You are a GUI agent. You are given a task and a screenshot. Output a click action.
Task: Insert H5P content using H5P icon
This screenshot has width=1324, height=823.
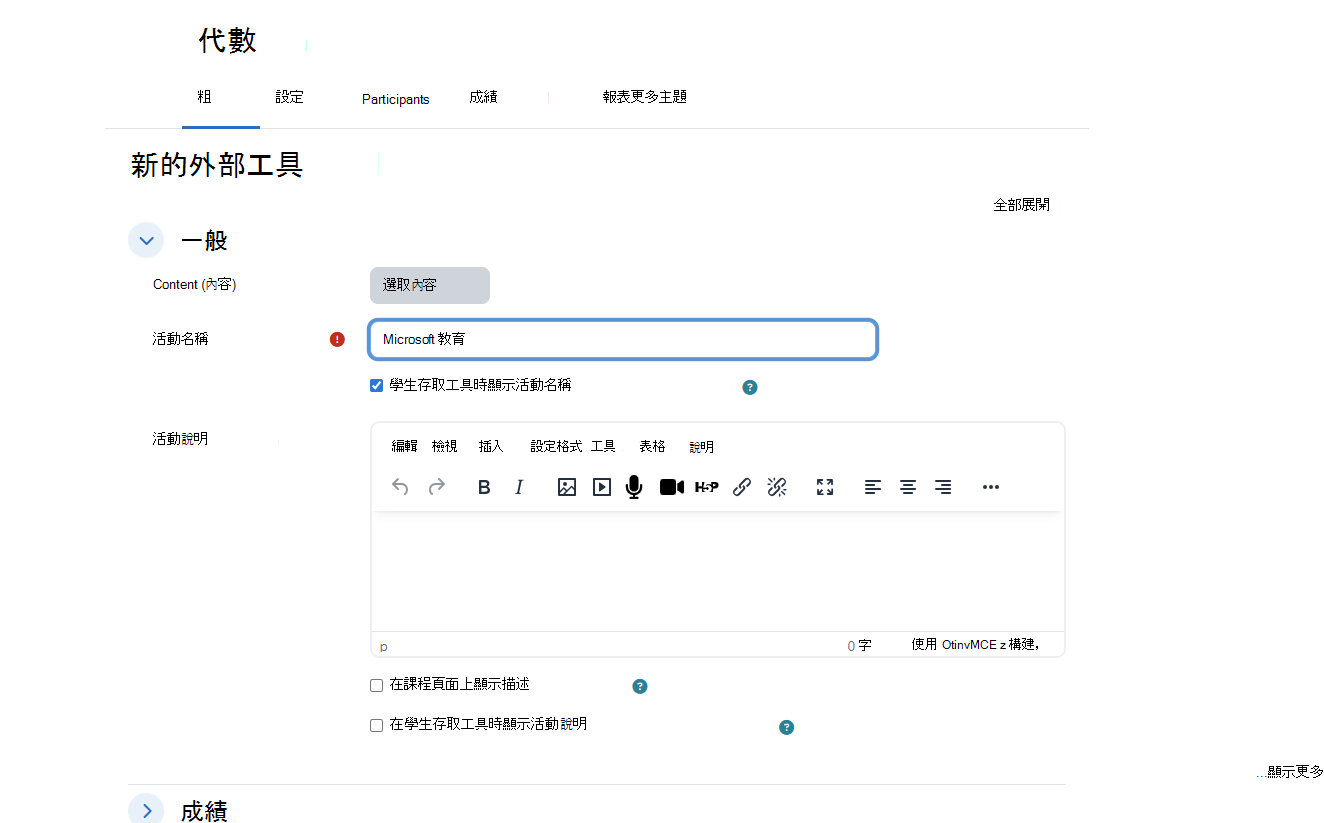tap(707, 487)
